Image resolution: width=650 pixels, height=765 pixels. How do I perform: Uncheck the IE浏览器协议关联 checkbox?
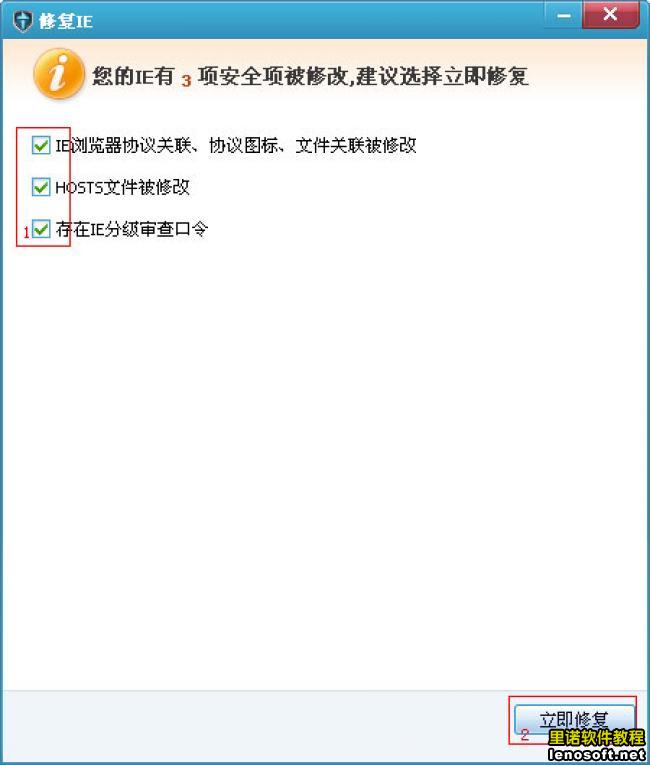41,145
